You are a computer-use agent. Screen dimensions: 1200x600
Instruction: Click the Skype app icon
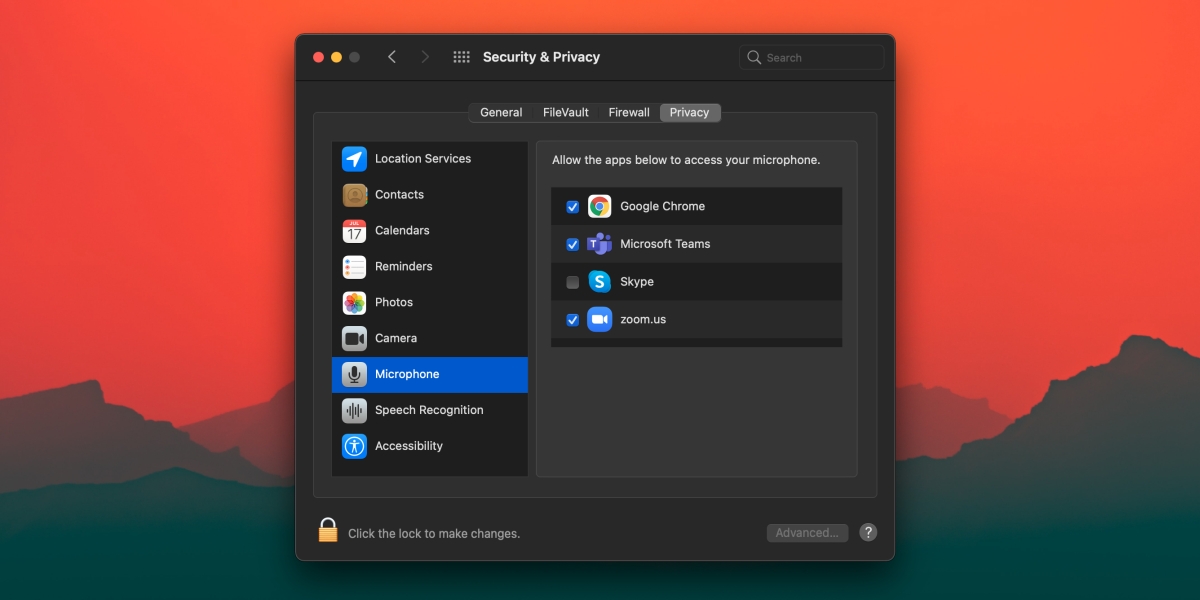[599, 282]
